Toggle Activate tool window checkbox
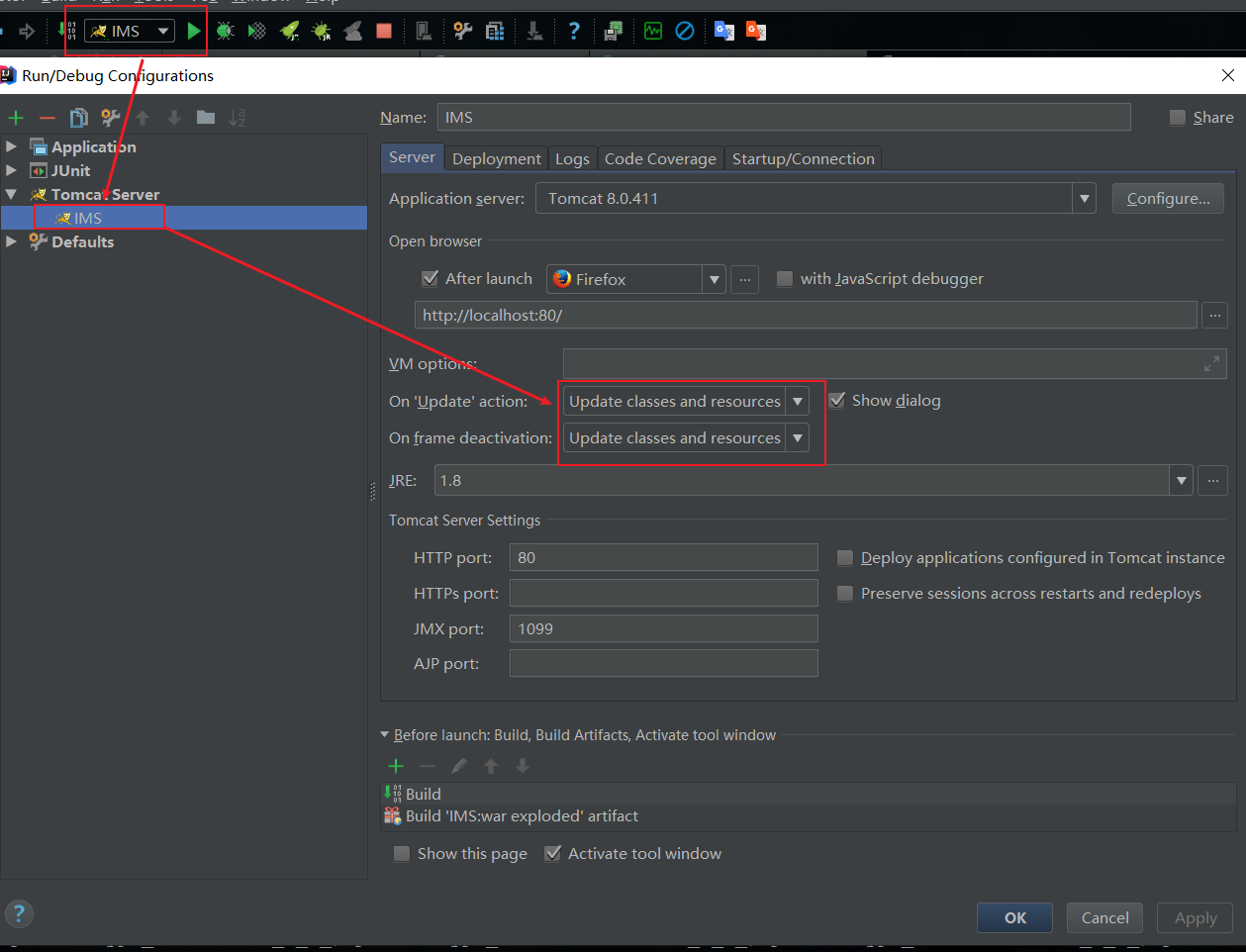Viewport: 1246px width, 952px height. (x=553, y=854)
